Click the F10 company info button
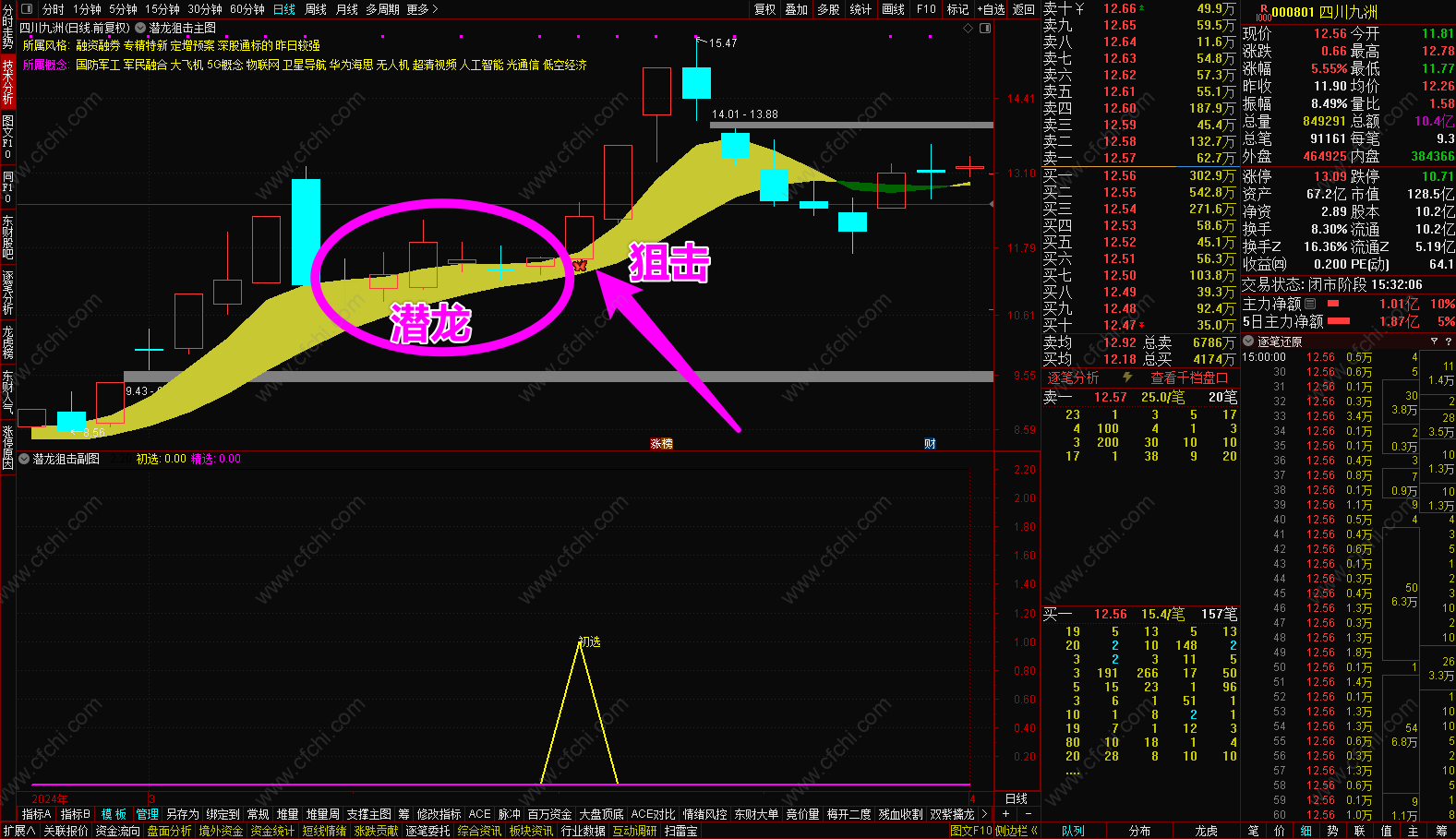This screenshot has width=1456, height=839. [926, 9]
